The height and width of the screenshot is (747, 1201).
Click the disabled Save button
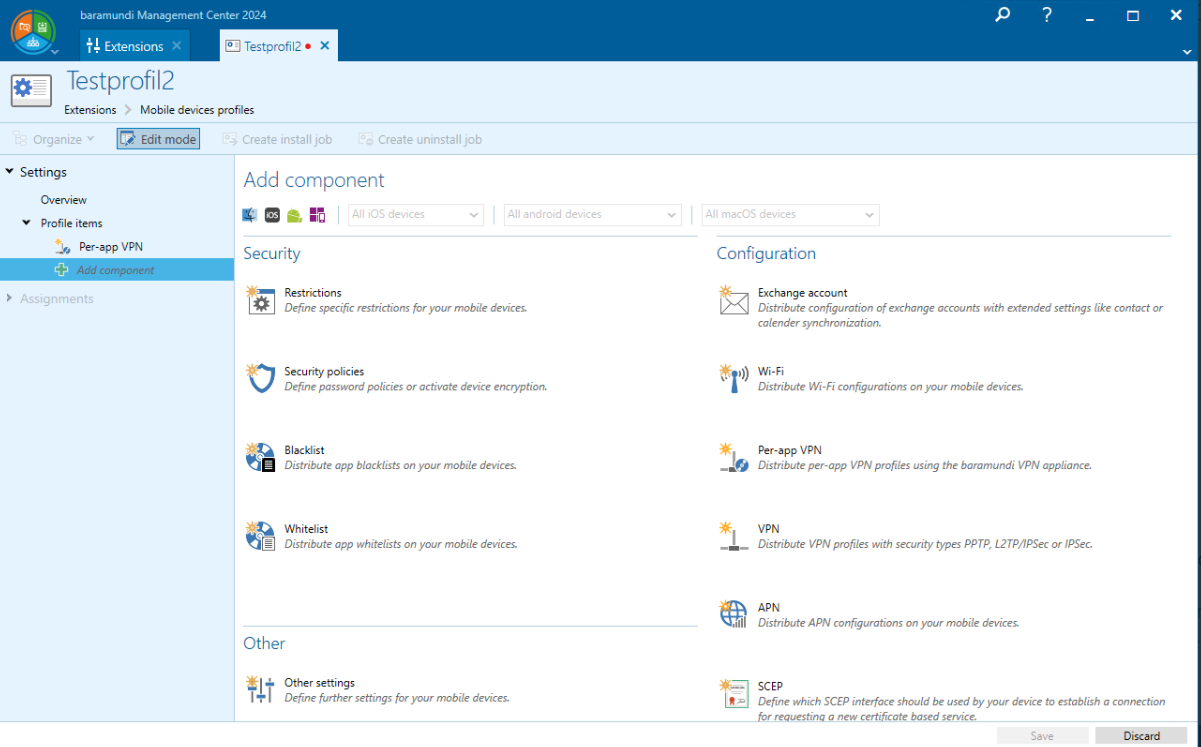(1042, 736)
